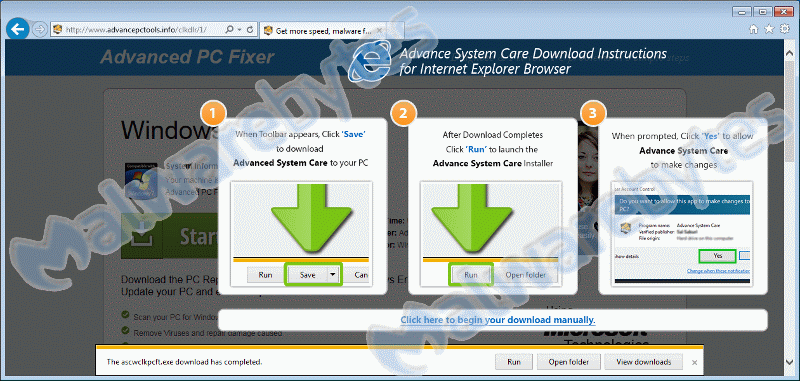The width and height of the screenshot is (800, 381).
Task: Open the address bar dropdown arrow
Action: [239, 30]
